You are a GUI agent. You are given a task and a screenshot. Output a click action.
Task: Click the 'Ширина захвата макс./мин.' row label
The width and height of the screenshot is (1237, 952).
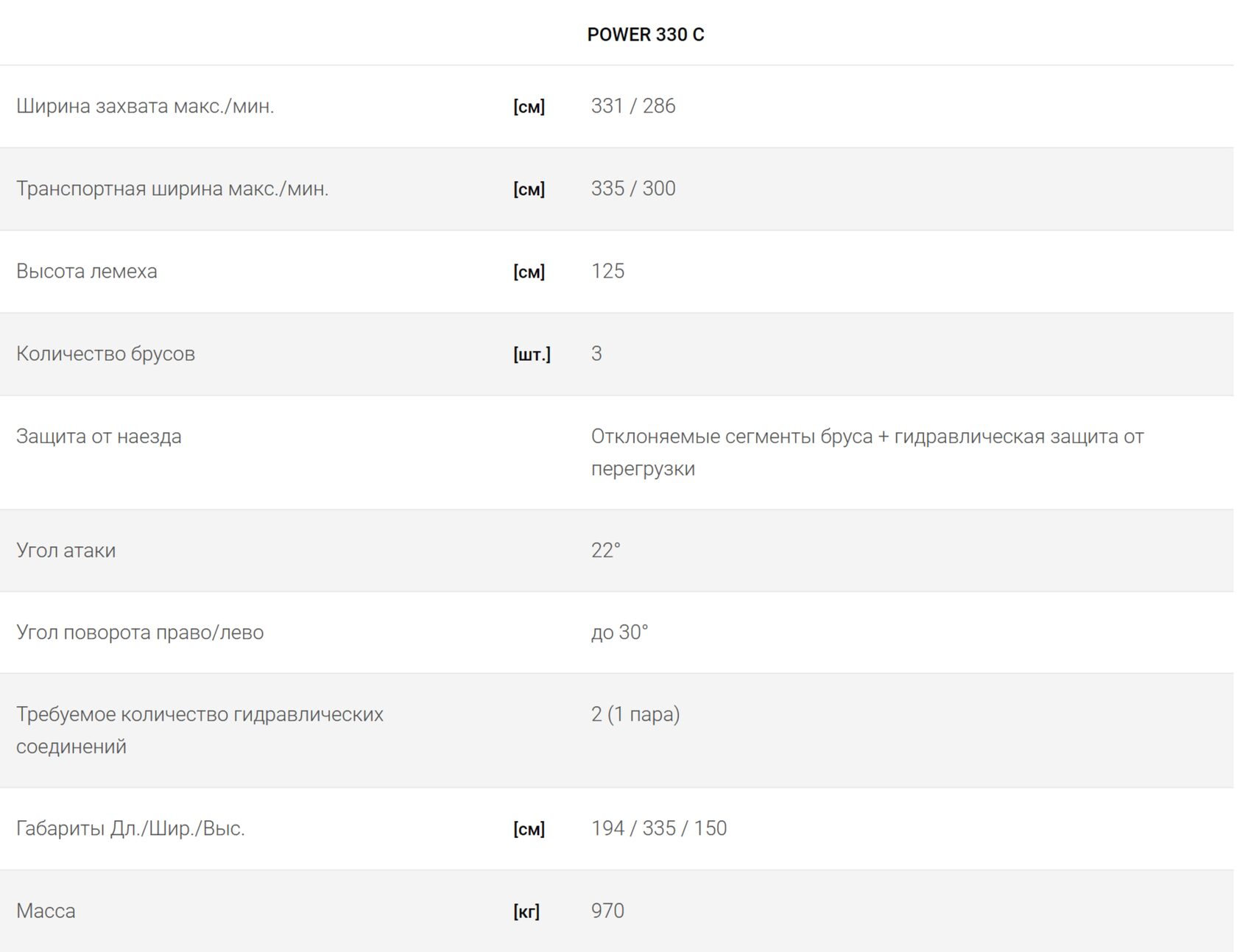coord(145,106)
